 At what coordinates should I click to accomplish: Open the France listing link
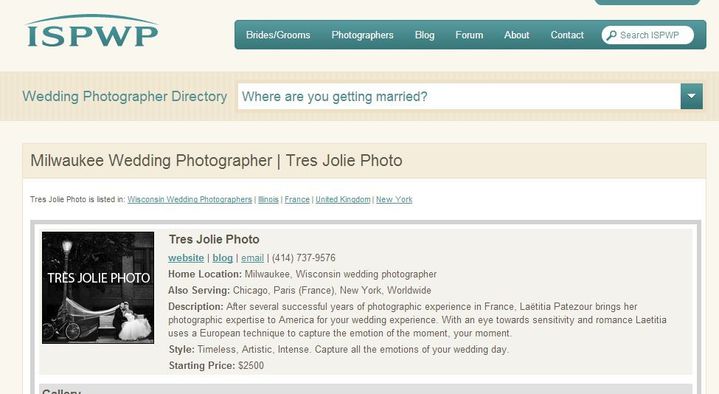click(297, 200)
